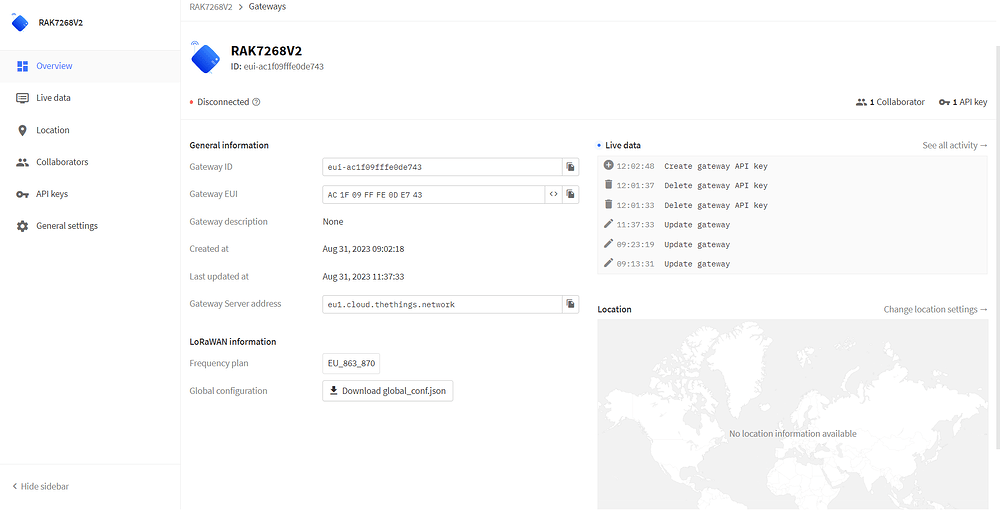Click the Disconnected status text
1000x524 pixels.
[223, 102]
